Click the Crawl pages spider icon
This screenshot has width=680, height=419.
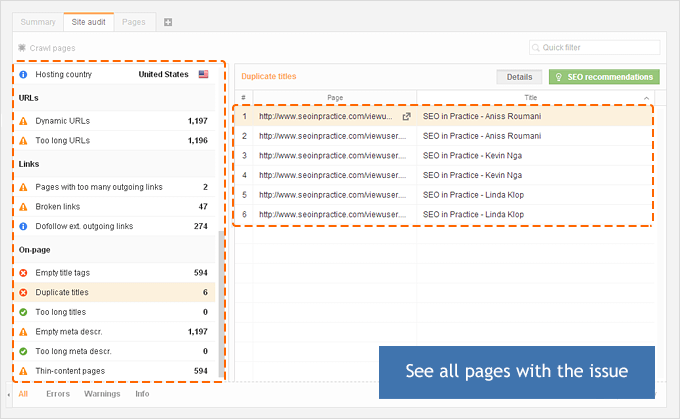22,47
